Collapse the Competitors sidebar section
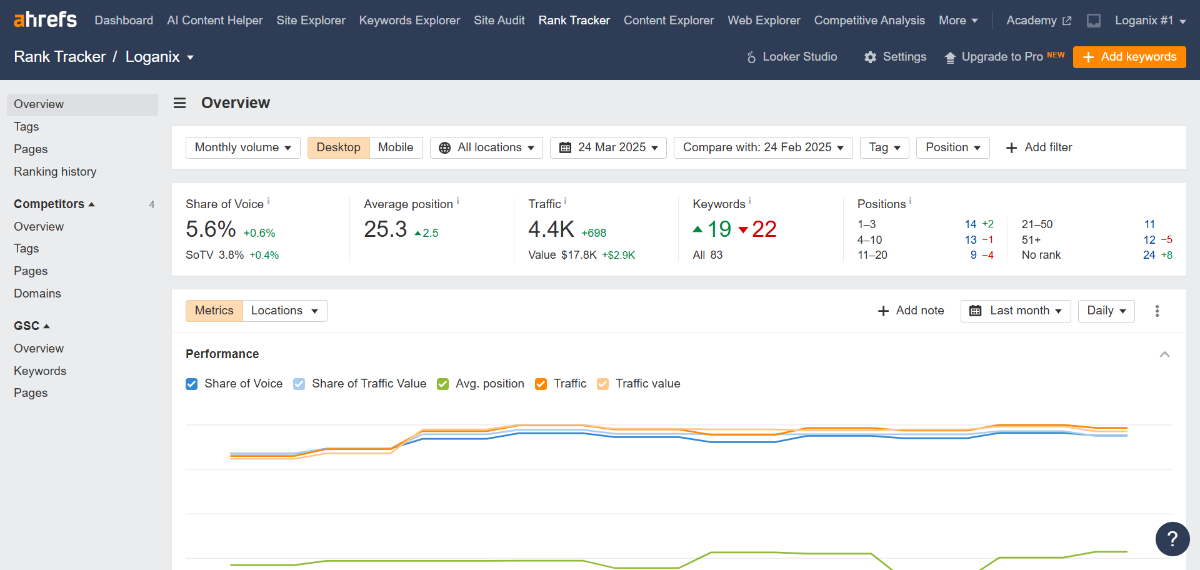The image size is (1200, 570). coord(55,204)
